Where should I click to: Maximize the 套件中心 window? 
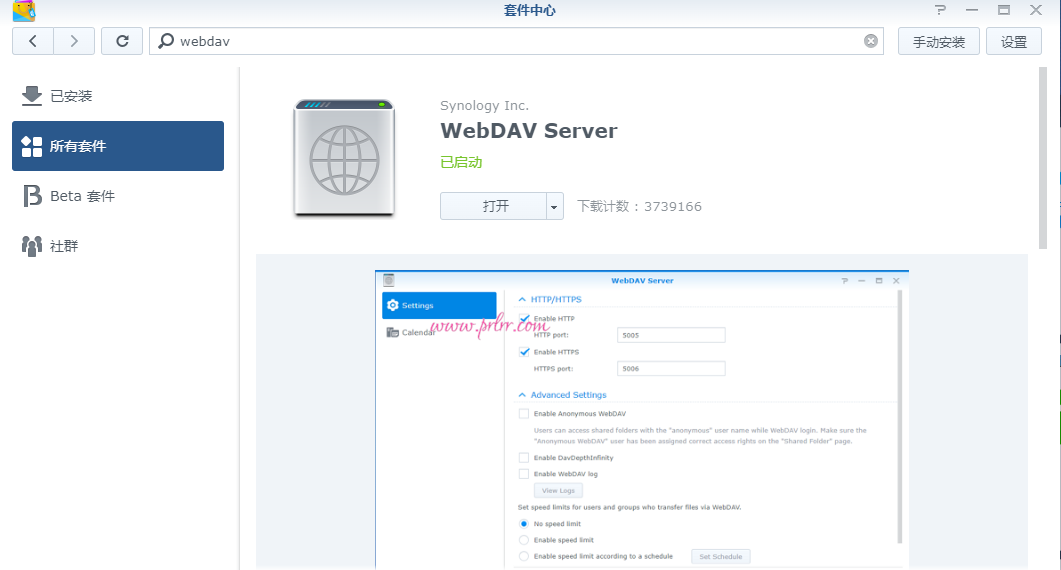tap(1003, 10)
